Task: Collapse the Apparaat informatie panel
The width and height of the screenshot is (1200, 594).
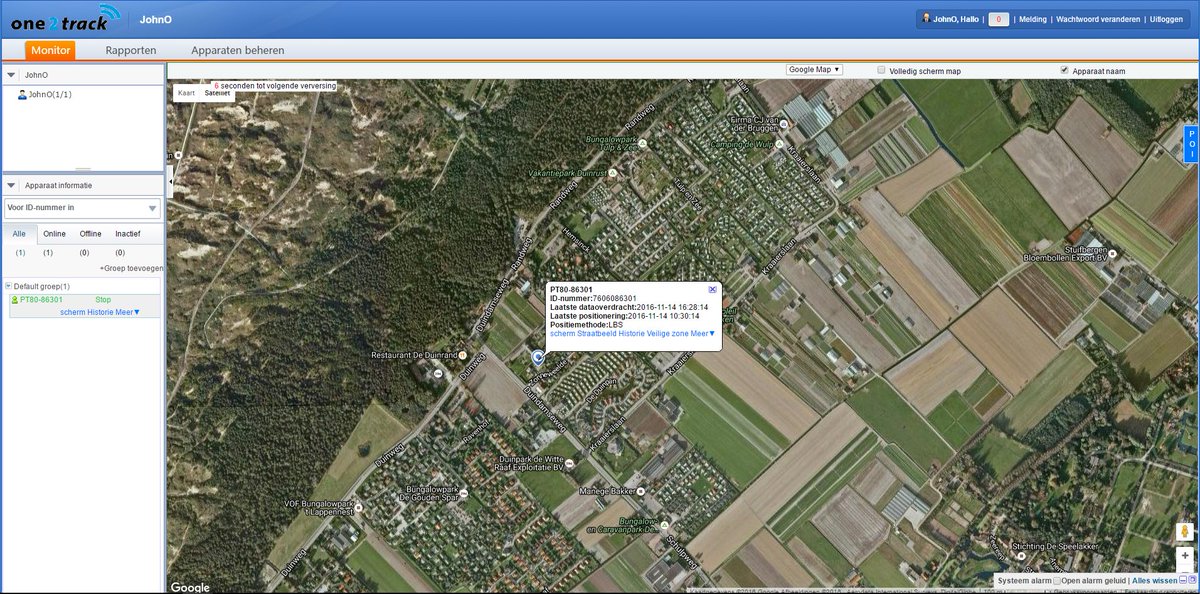Action: [11, 186]
